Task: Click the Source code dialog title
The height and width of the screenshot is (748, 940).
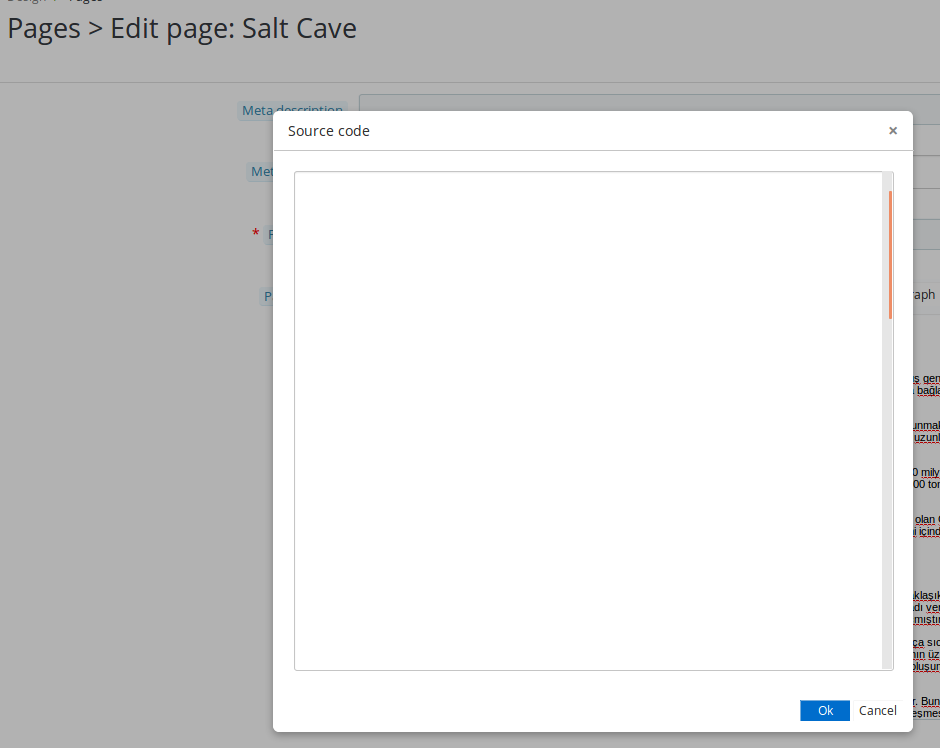Action: 329,131
